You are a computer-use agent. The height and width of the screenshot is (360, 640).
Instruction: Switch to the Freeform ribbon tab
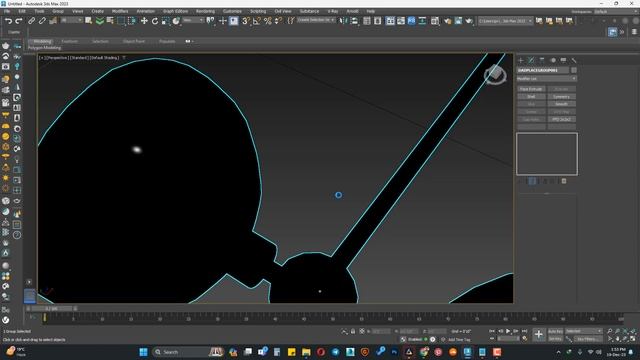click(x=69, y=41)
